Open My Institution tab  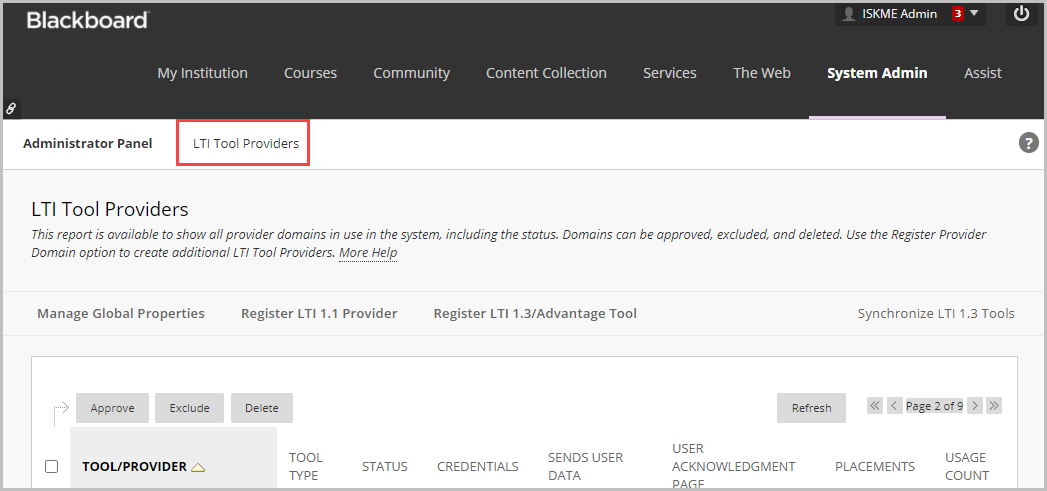(x=202, y=73)
